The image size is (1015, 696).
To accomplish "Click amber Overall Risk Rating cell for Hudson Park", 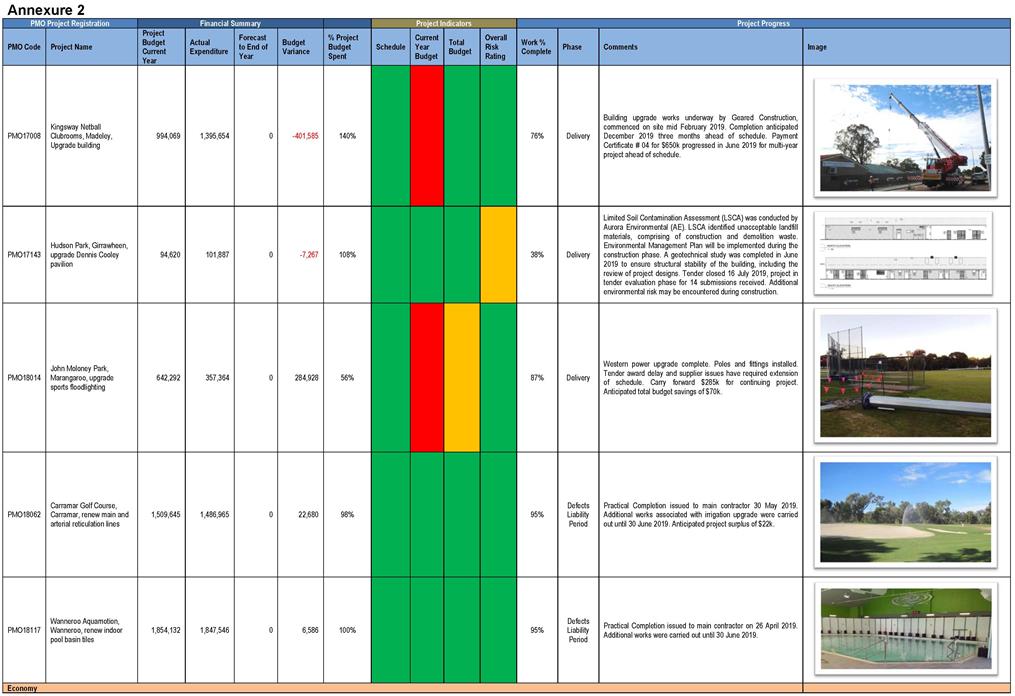I will tap(497, 255).
